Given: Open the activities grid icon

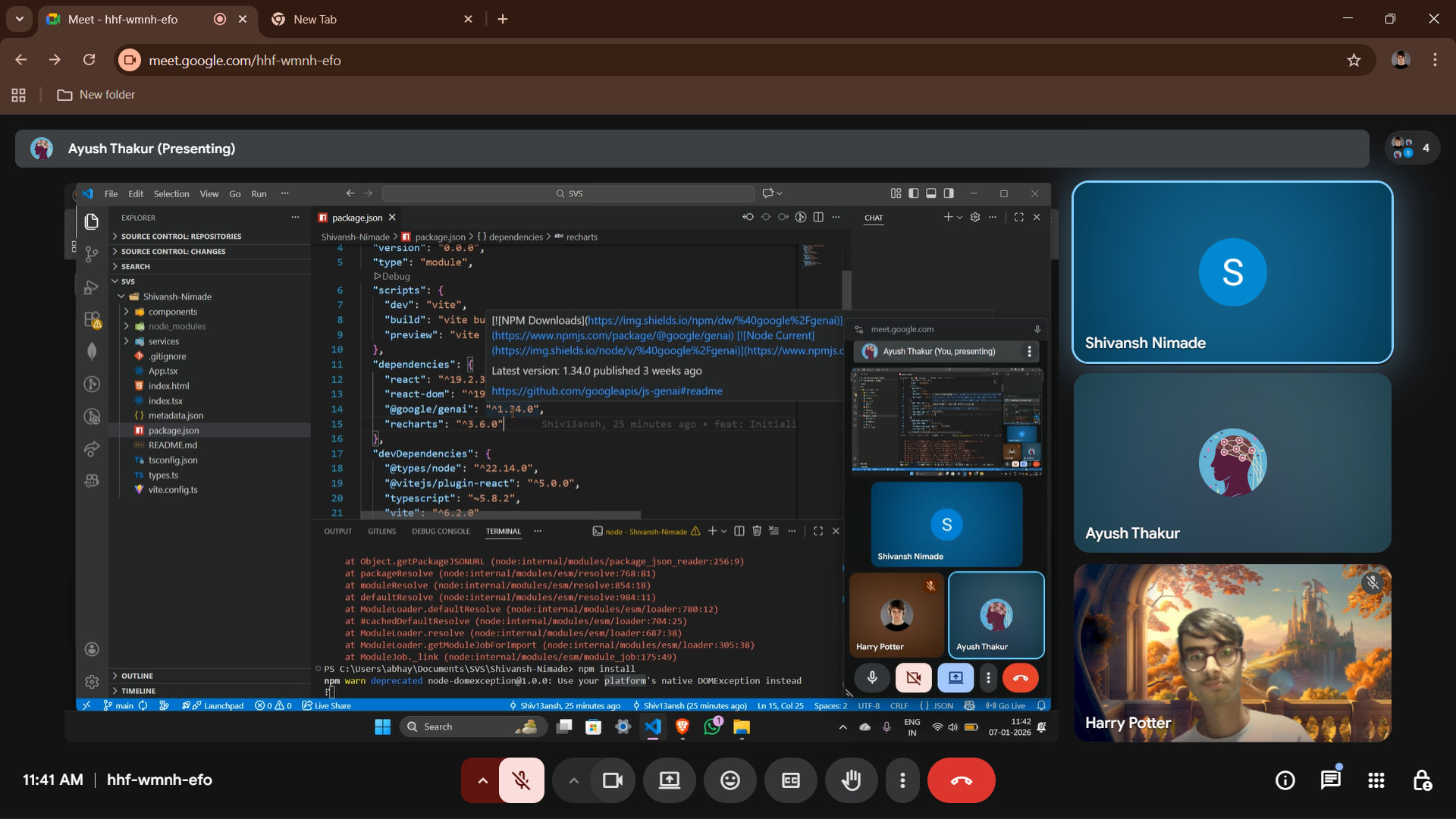Looking at the screenshot, I should tap(1376, 780).
